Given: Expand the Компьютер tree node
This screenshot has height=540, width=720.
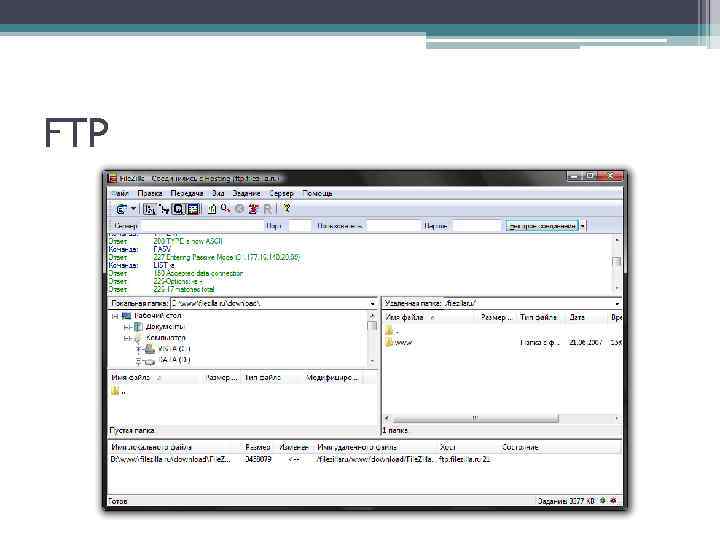Looking at the screenshot, I should [127, 338].
